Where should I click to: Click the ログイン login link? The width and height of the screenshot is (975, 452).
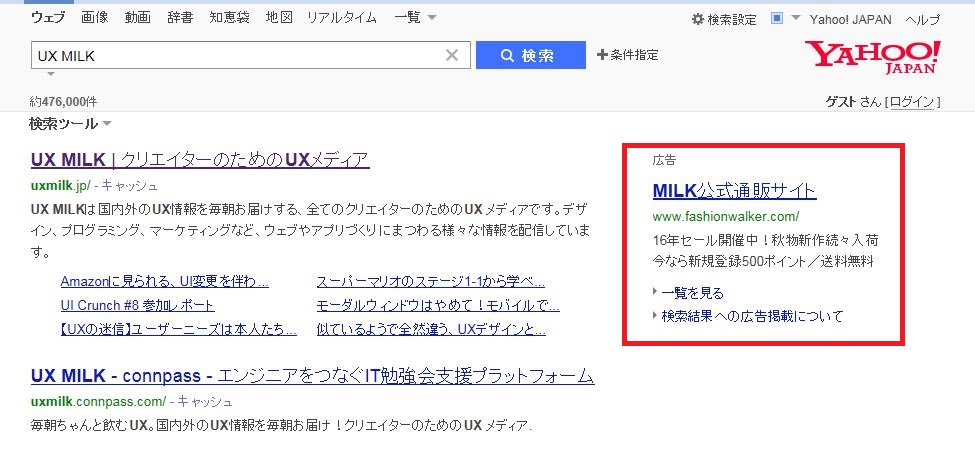tap(913, 101)
